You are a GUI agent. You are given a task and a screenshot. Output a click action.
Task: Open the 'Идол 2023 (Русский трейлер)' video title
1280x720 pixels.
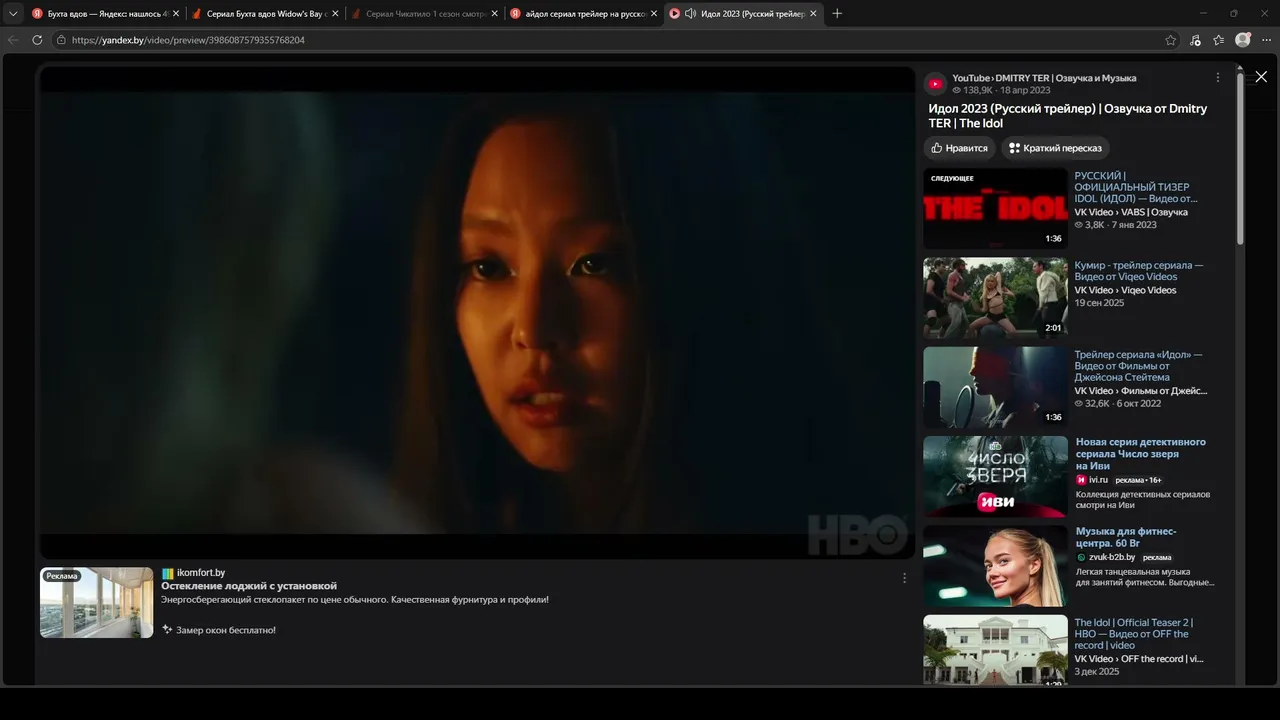(1068, 116)
